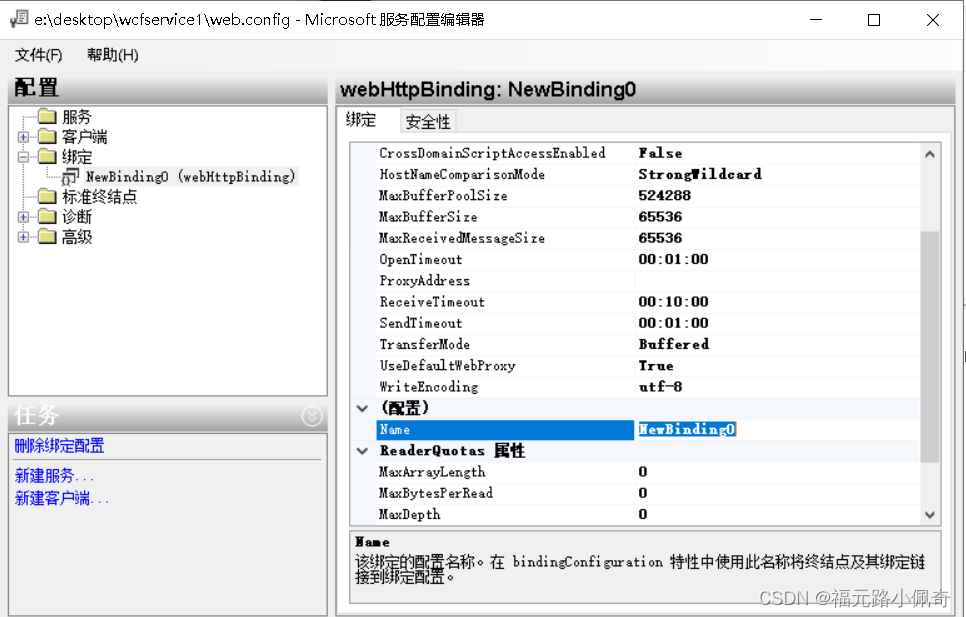
Task: Click the Name property label
Action: coord(394,430)
